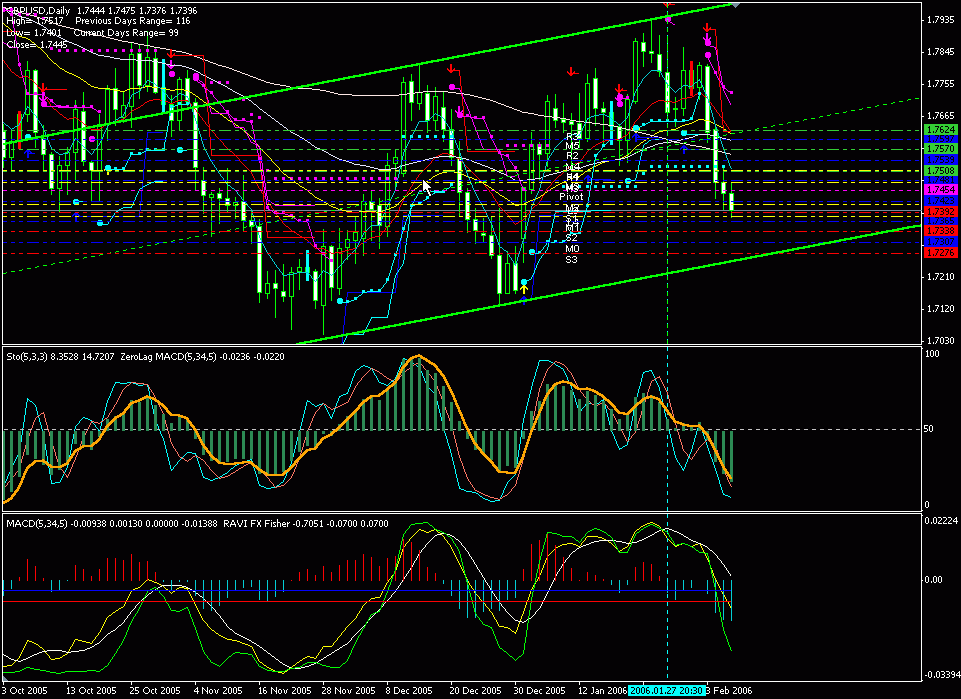Click the 1.7624 green price level tag
Viewport: 961px width, 699px height.
point(938,130)
